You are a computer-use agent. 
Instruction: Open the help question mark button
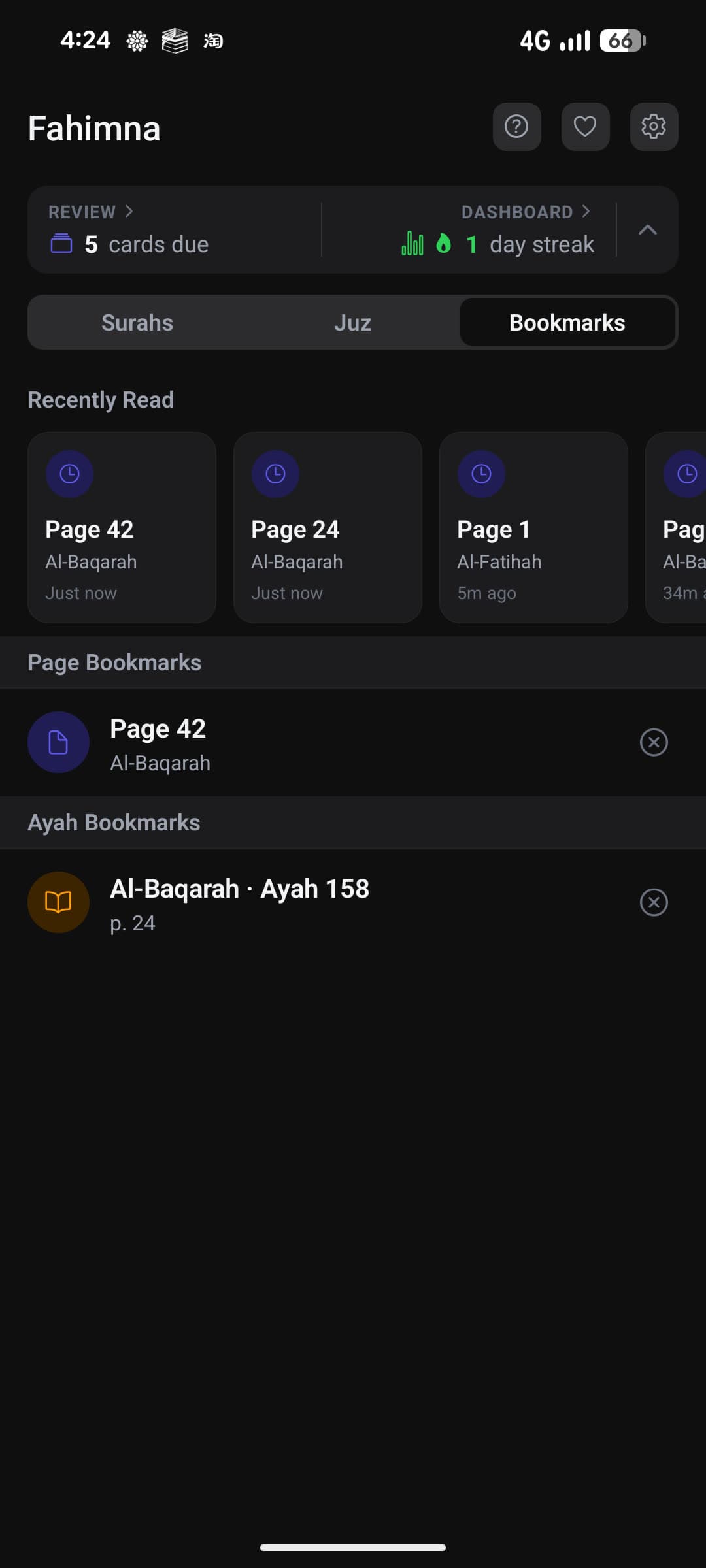tap(516, 127)
